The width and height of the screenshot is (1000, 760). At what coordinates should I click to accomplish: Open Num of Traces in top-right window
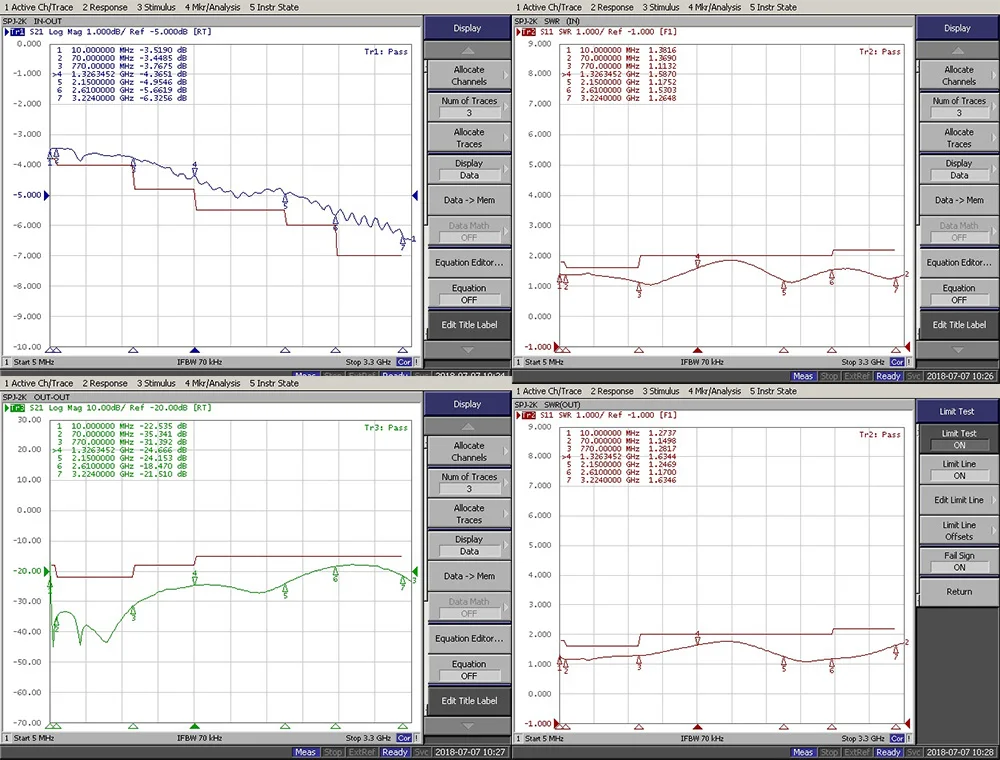pos(959,106)
